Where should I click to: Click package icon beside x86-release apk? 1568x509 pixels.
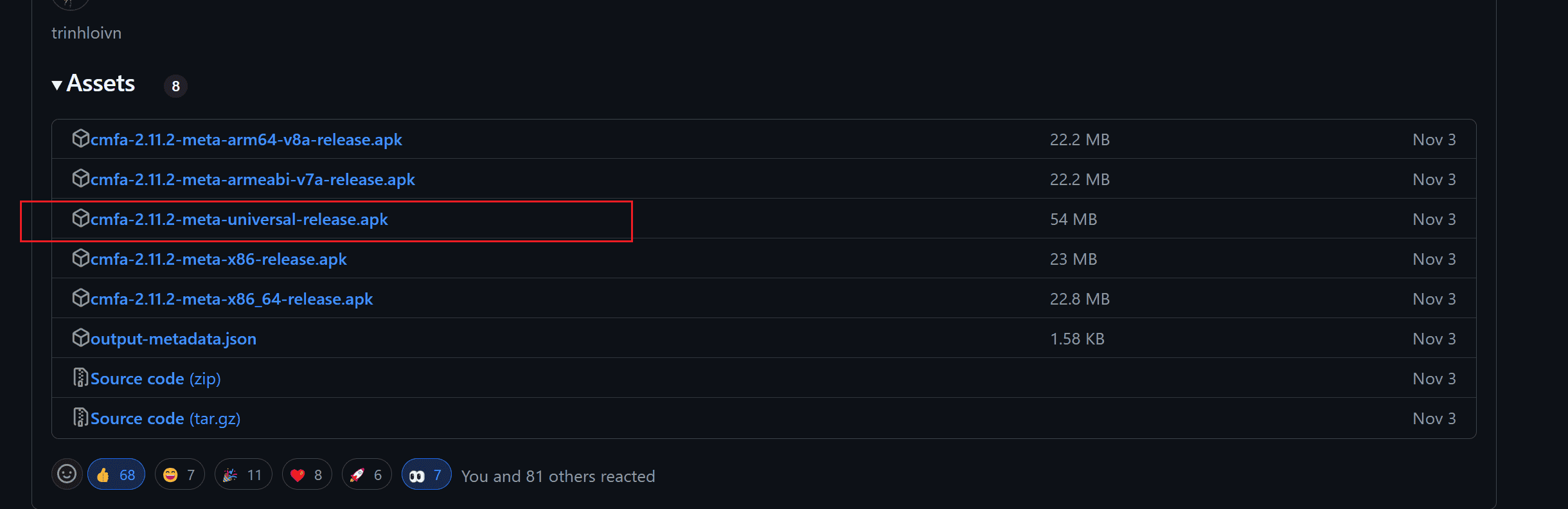[x=80, y=258]
